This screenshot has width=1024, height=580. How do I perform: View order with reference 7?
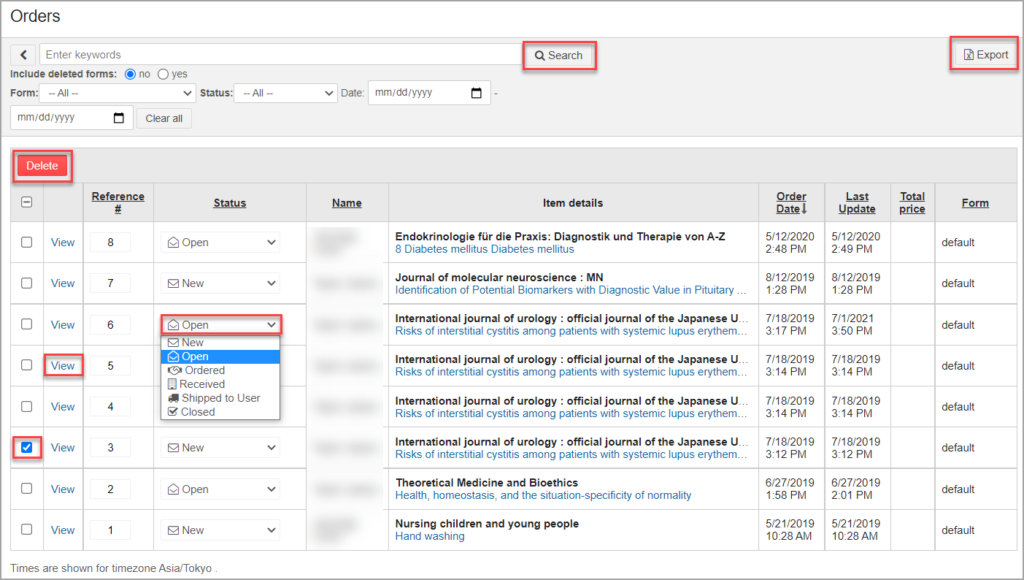(63, 283)
